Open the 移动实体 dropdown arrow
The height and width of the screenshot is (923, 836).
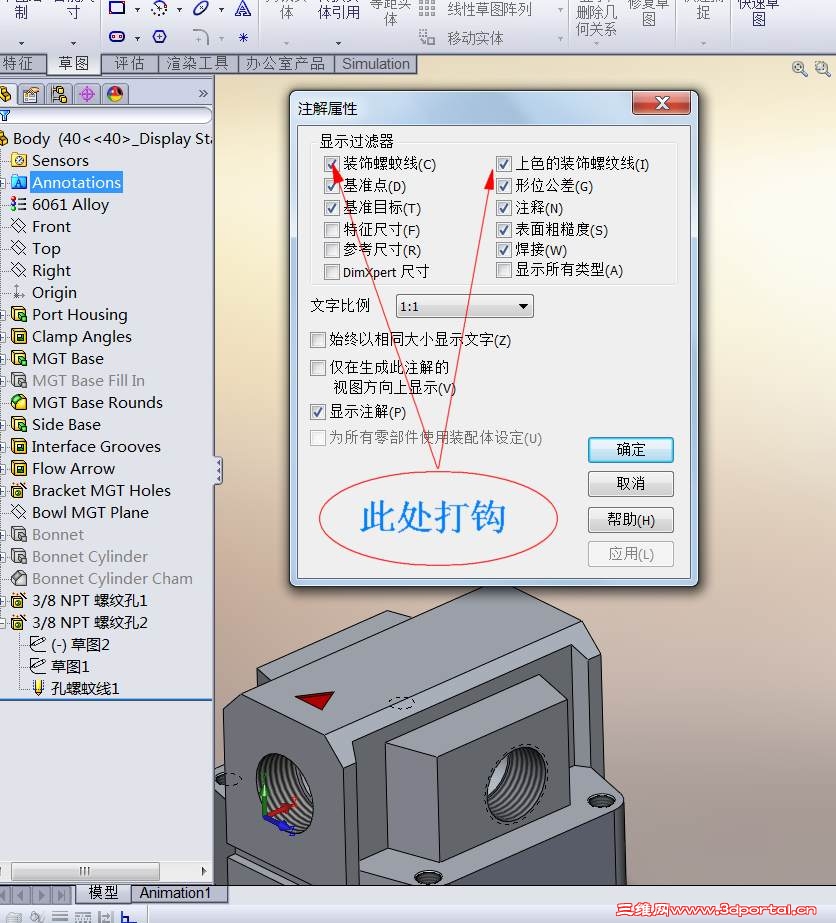(x=560, y=39)
